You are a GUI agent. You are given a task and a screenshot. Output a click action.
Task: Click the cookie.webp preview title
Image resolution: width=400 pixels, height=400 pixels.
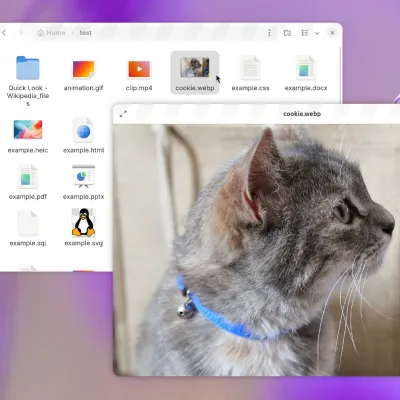(x=302, y=114)
